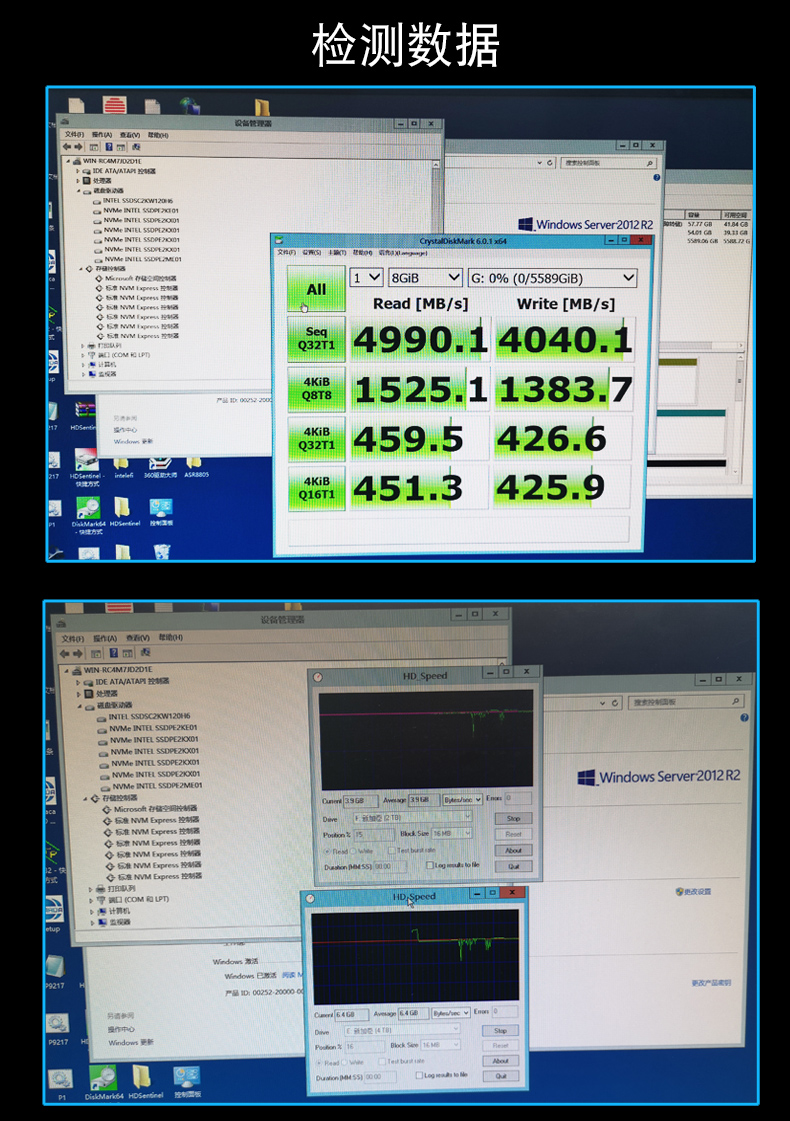Expand 处理器 node in Device Manager beside HD_Speed

coord(79,693)
